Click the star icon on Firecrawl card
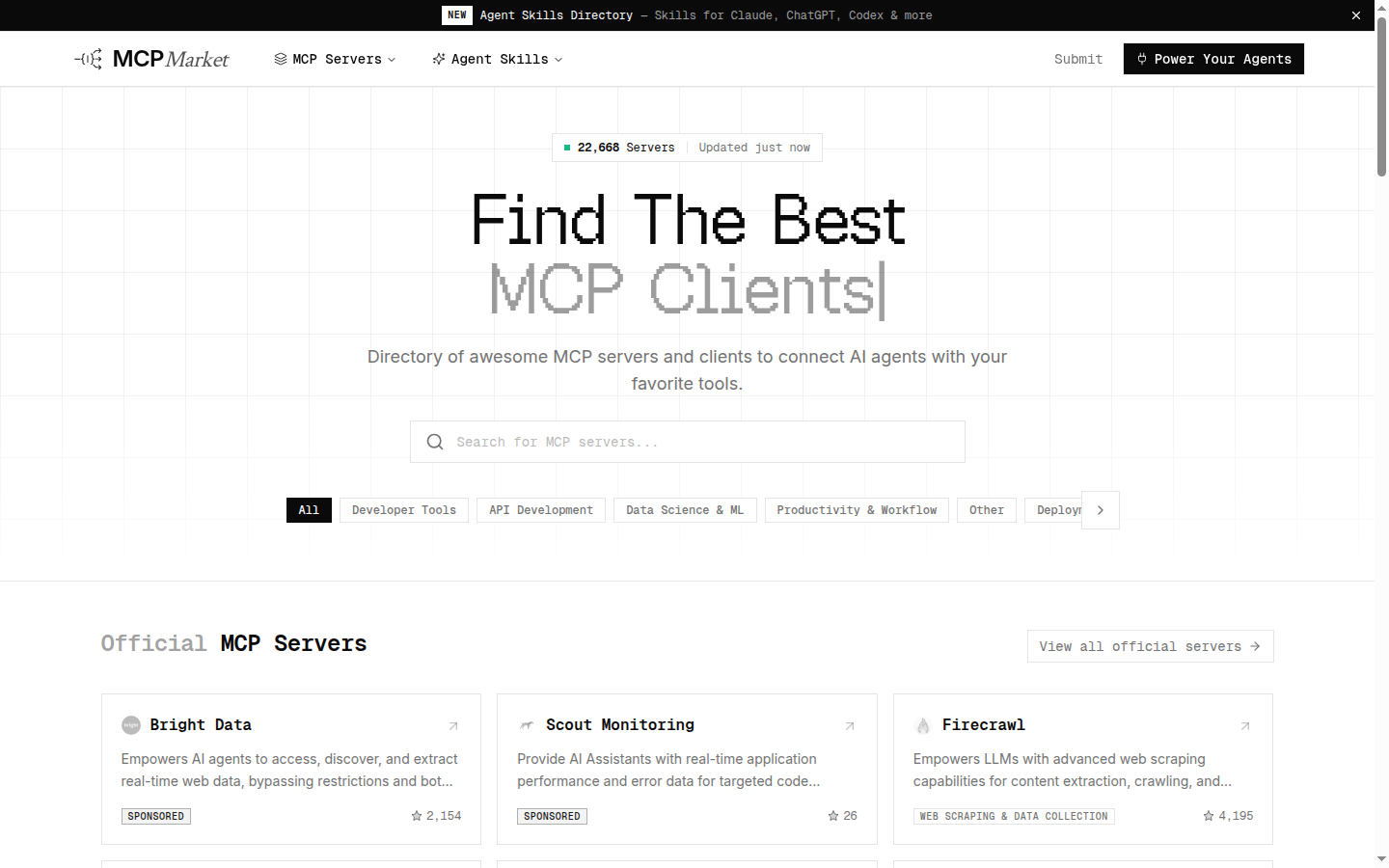The width and height of the screenshot is (1389, 868). pos(1208,816)
